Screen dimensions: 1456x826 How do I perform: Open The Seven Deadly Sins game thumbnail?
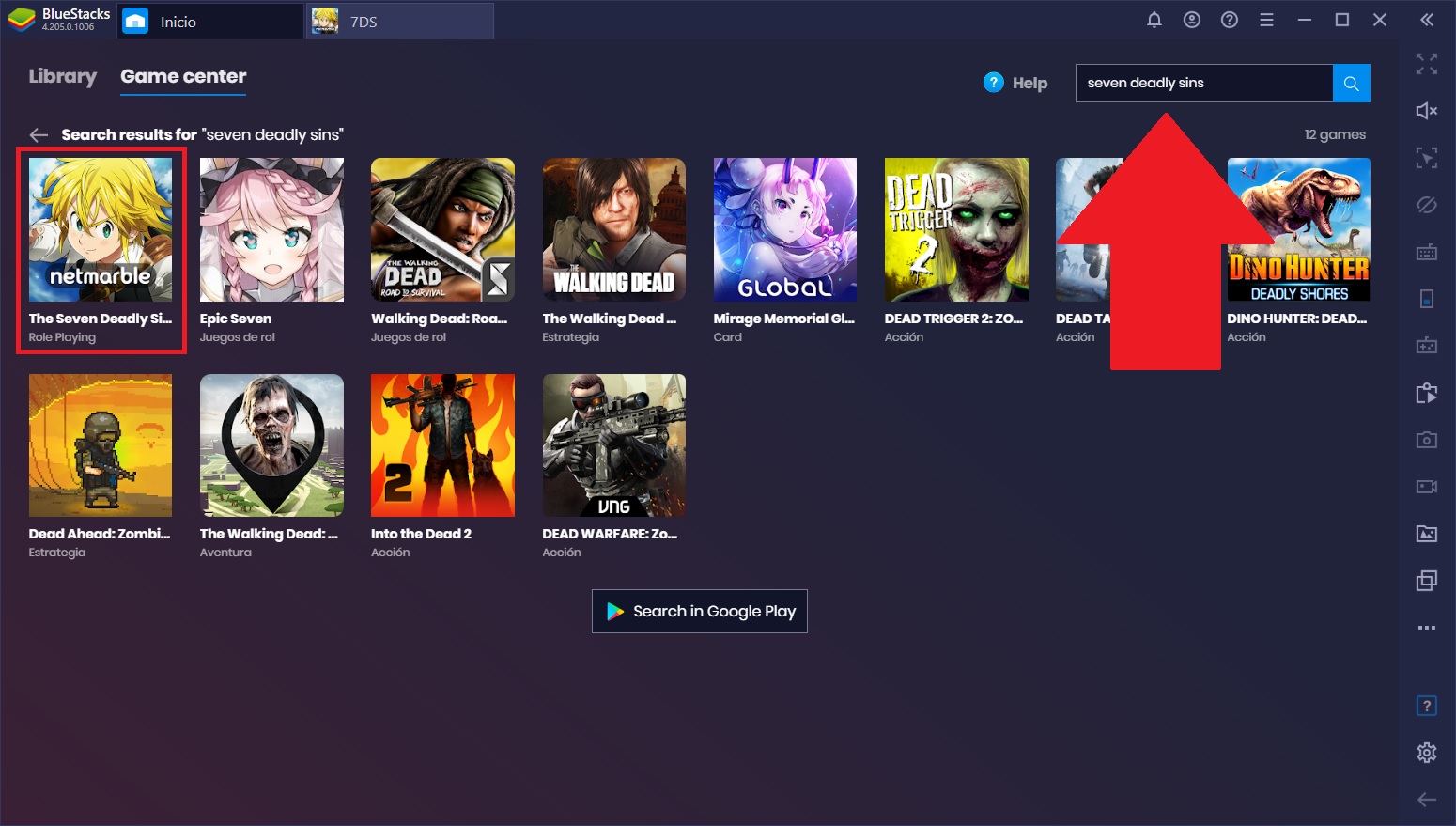[101, 229]
